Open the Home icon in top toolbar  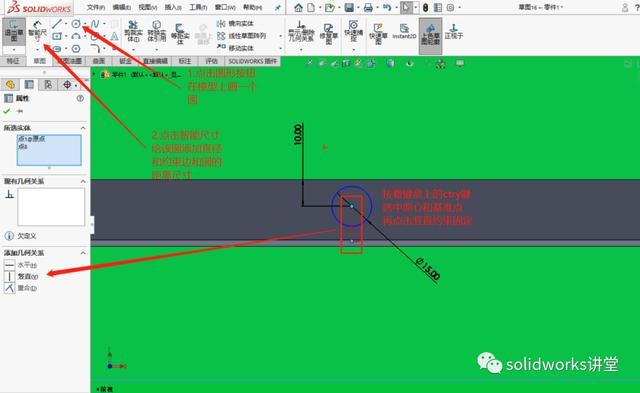[298, 7]
